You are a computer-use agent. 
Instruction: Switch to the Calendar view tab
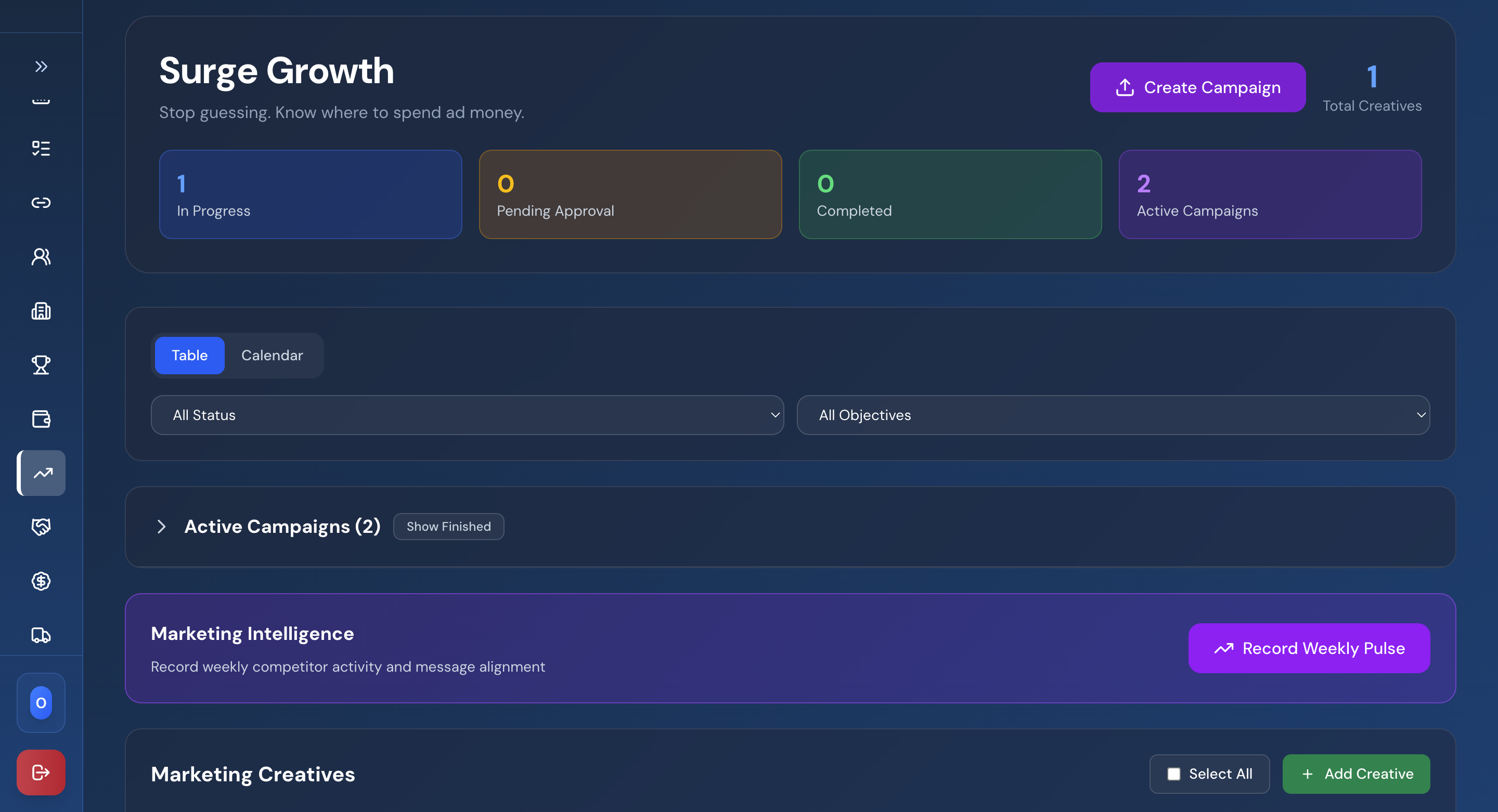(272, 355)
